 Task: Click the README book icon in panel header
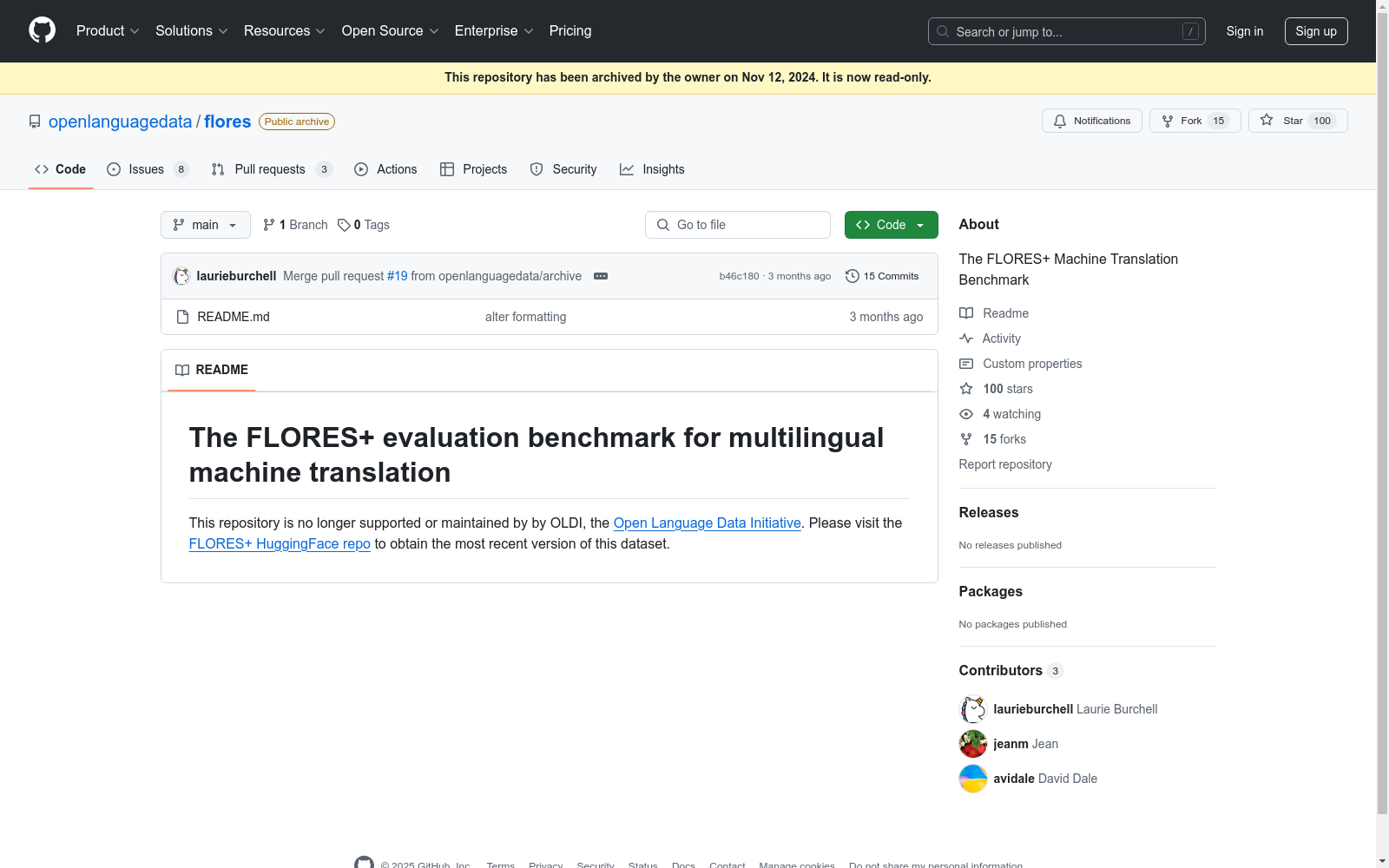coord(182,370)
